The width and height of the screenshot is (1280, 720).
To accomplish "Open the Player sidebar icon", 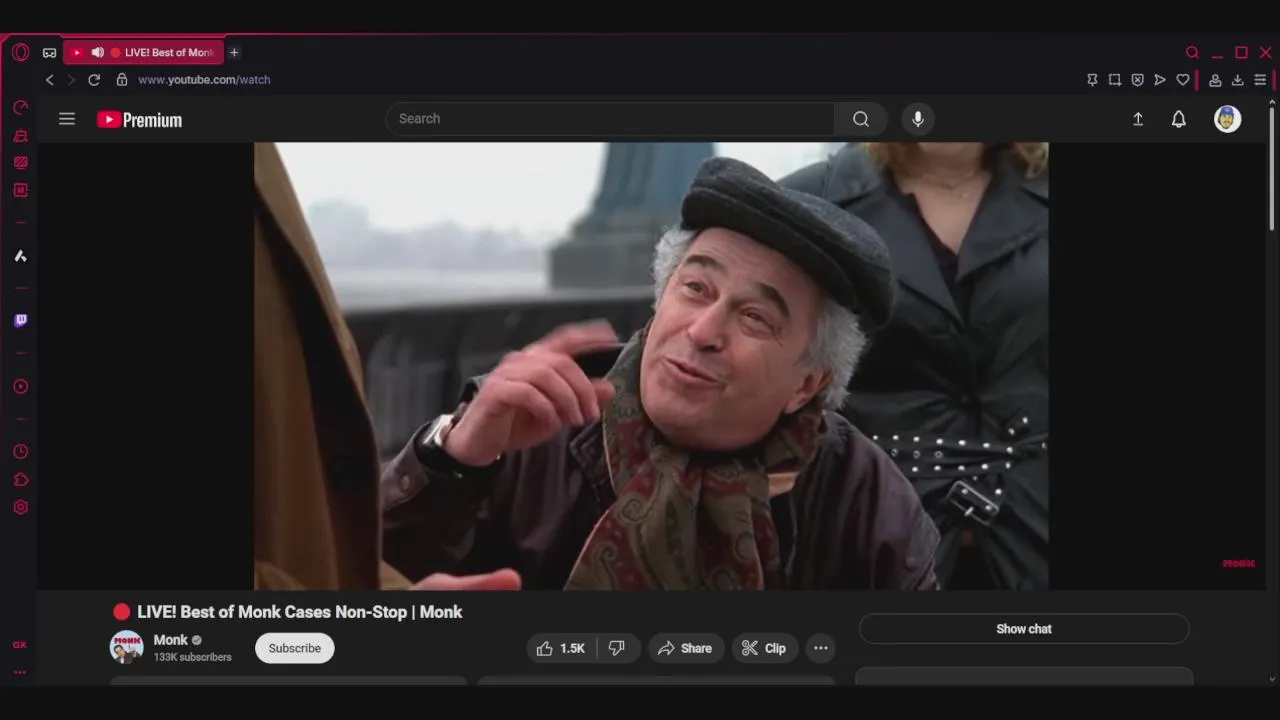I will (20, 386).
